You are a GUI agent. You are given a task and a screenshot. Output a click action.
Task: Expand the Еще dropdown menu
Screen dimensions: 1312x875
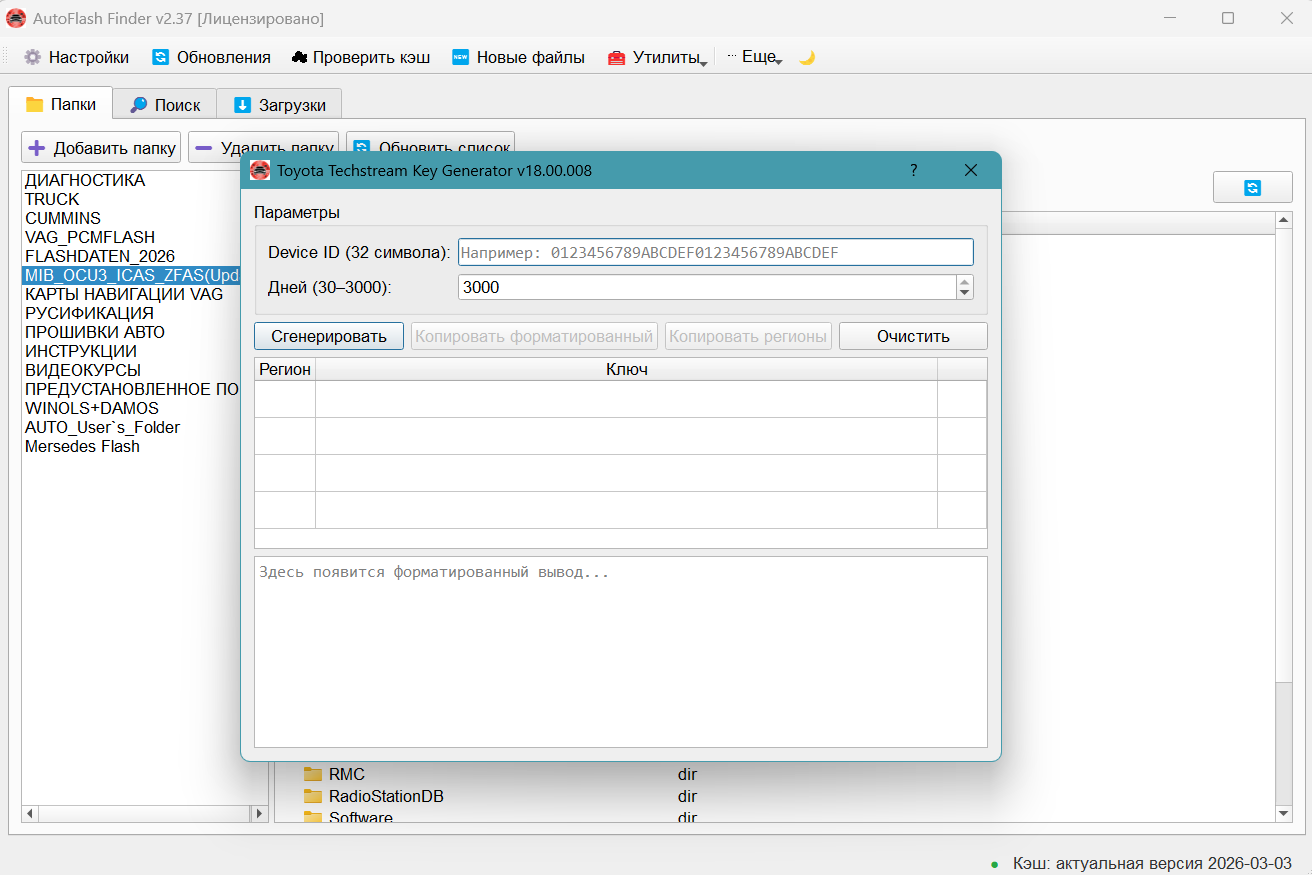click(x=754, y=57)
